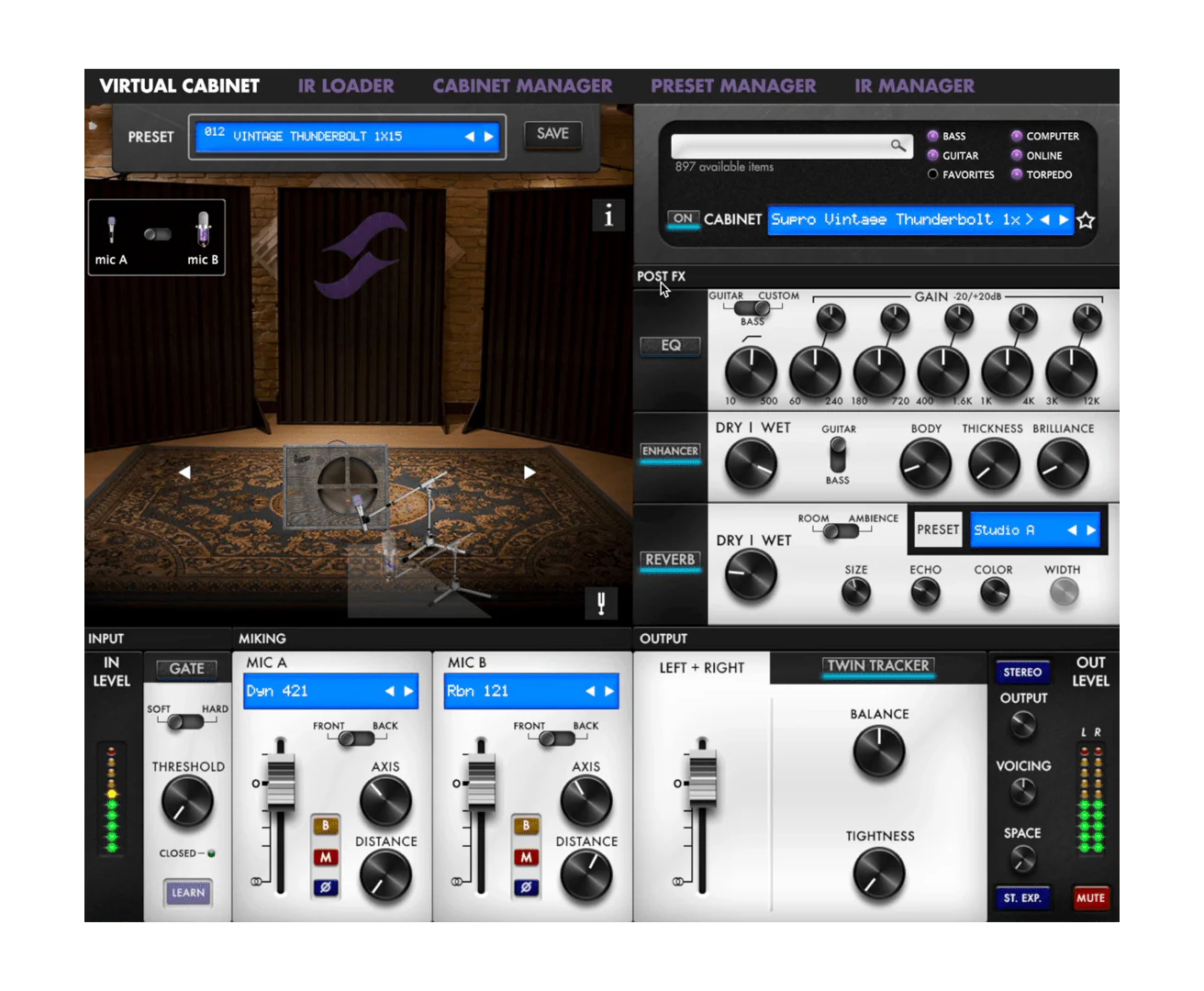Click the red MUTE output button

point(1090,897)
